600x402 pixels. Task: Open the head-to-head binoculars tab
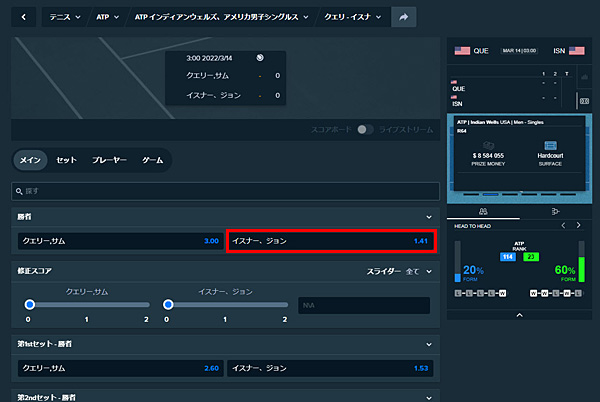(x=482, y=211)
